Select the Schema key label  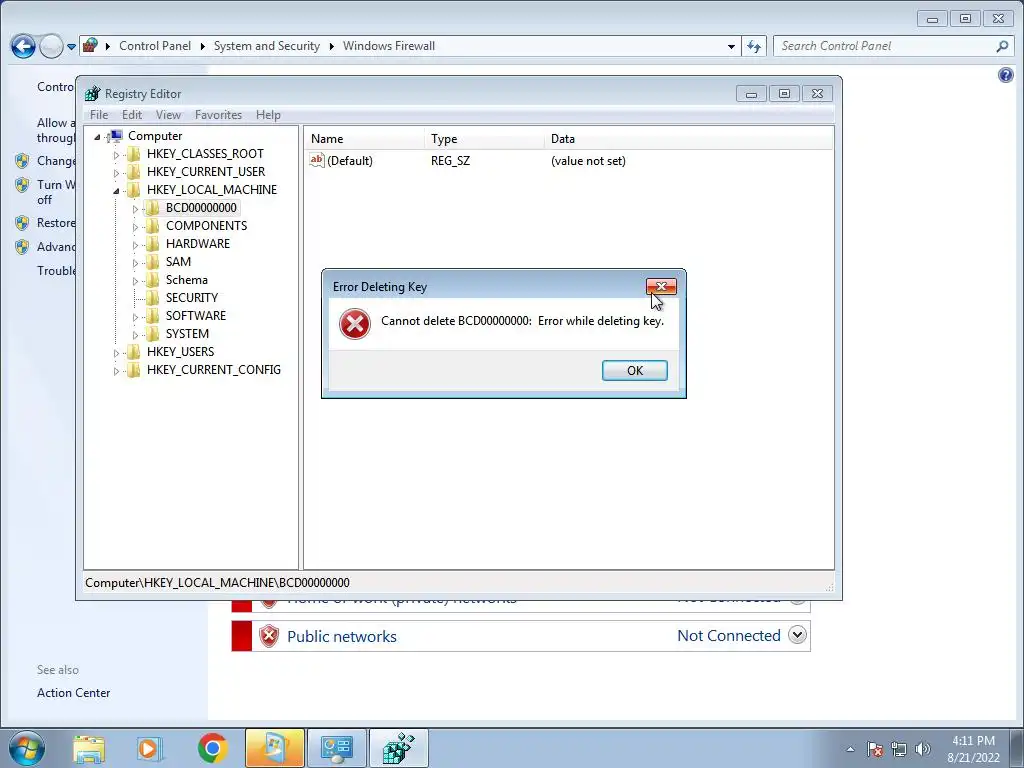click(186, 280)
